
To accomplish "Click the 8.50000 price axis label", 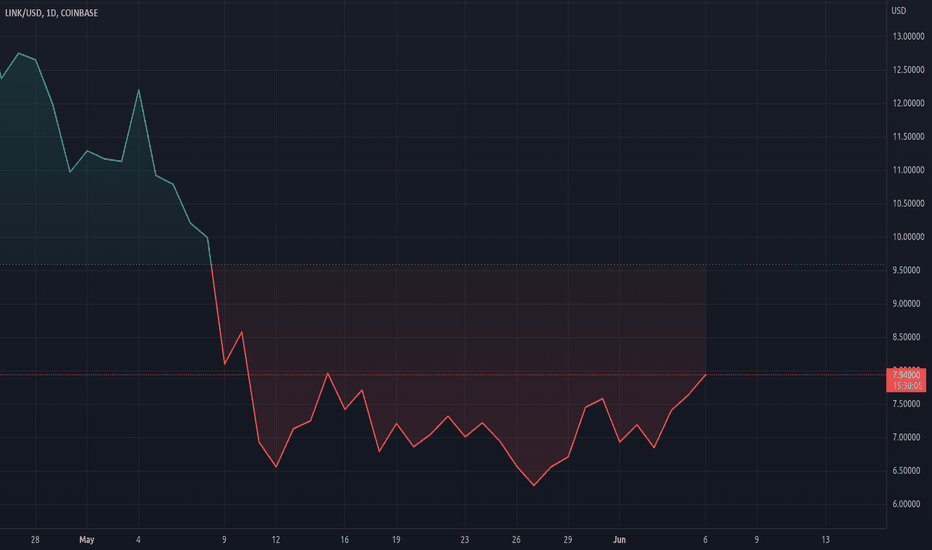I will click(908, 337).
